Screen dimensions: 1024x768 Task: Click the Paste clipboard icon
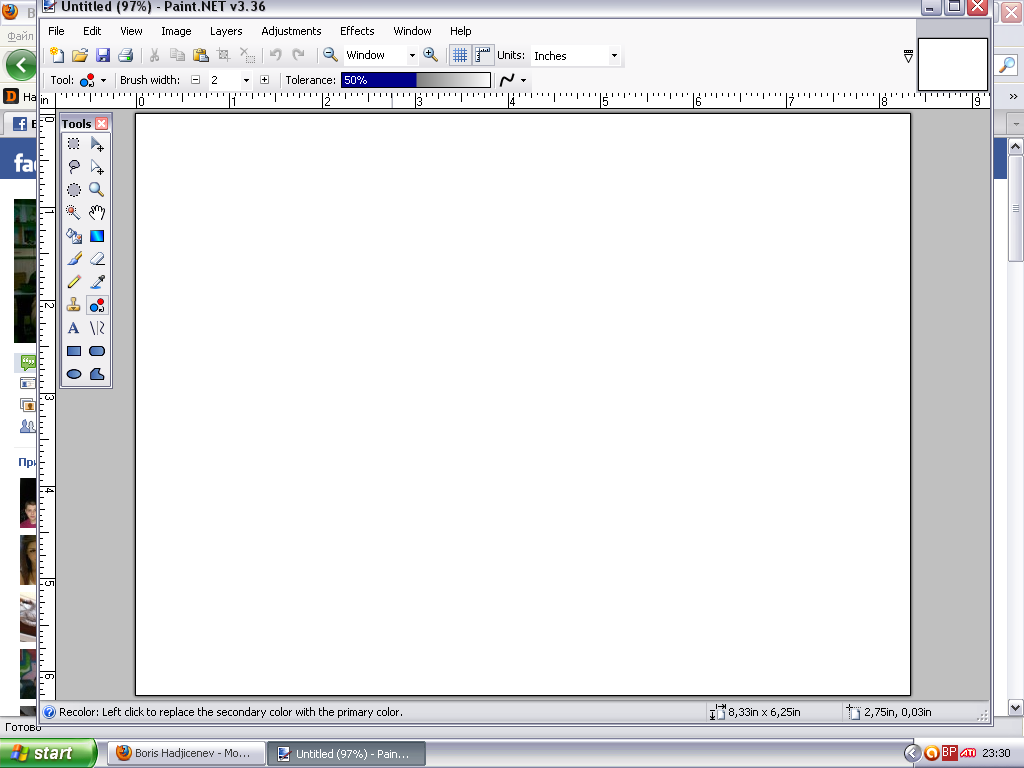[200, 56]
